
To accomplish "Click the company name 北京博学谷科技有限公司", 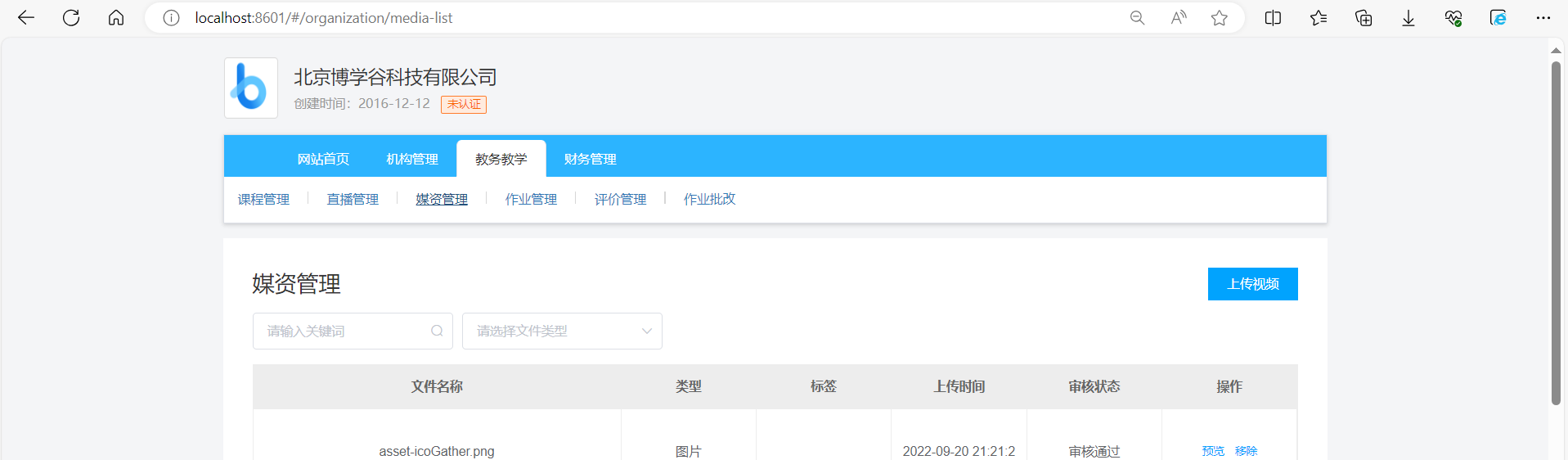I will pos(395,77).
